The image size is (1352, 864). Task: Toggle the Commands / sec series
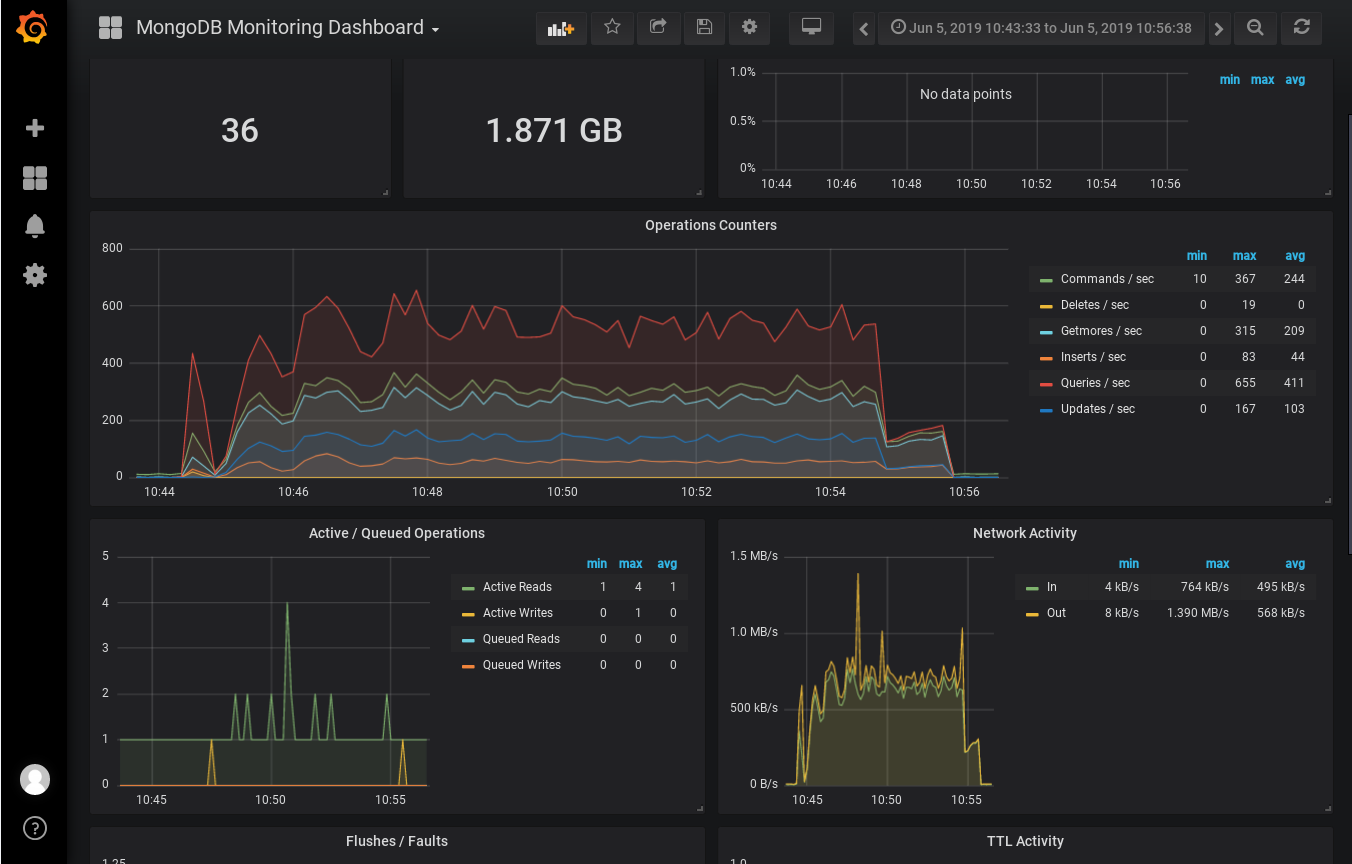point(1107,279)
